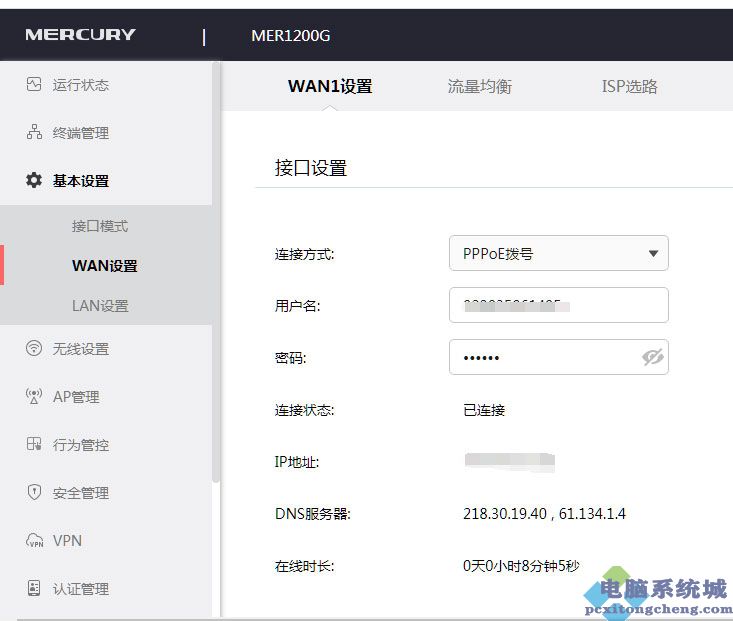The image size is (733, 621).
Task: Click the 连接方式 label
Action: click(304, 254)
